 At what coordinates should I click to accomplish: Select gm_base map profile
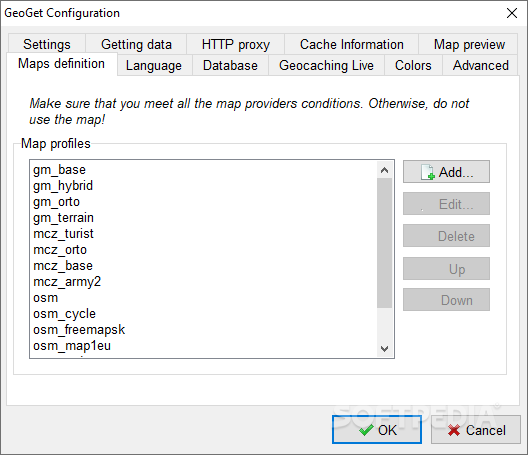[x=204, y=169]
